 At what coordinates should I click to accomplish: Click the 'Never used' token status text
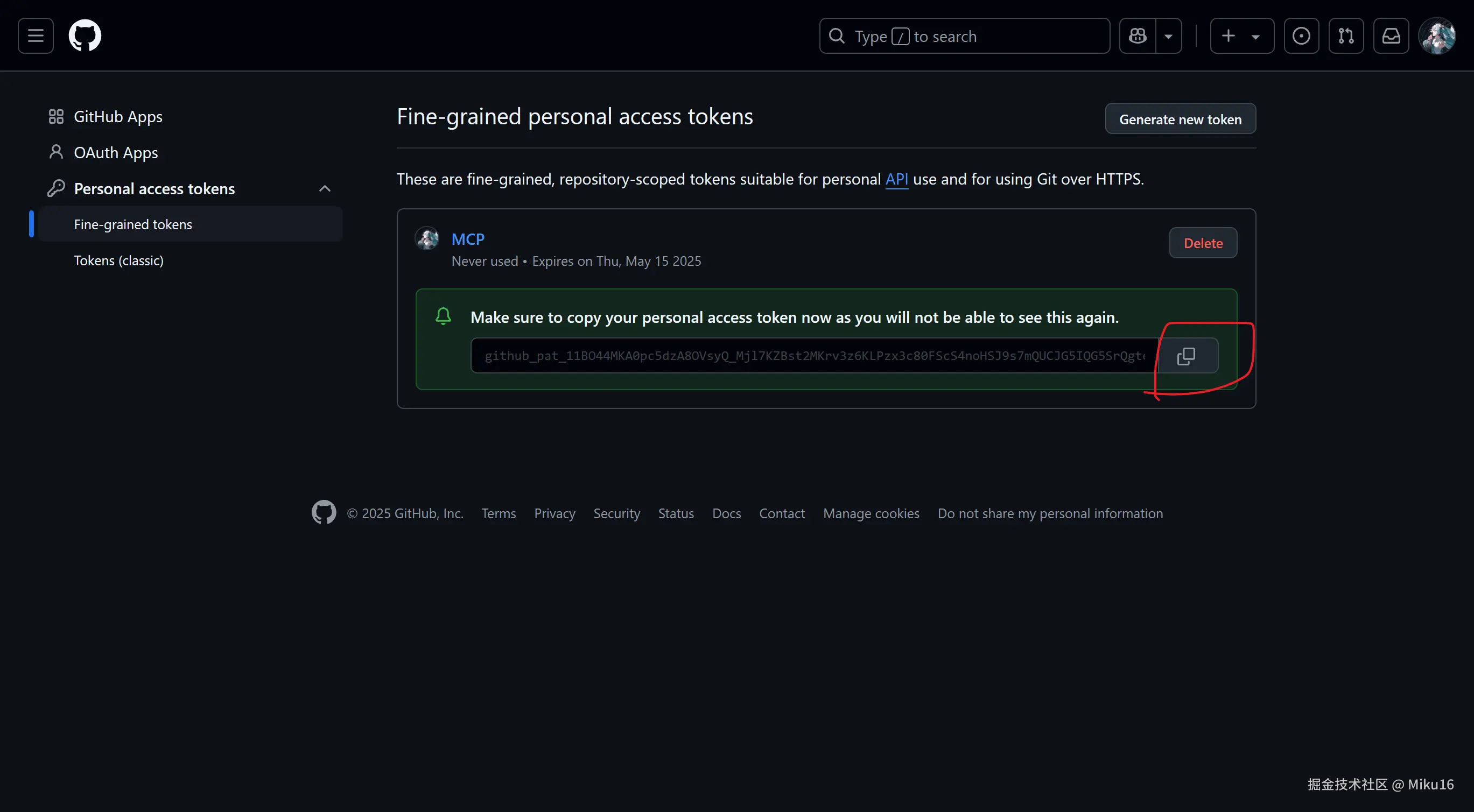coord(484,262)
